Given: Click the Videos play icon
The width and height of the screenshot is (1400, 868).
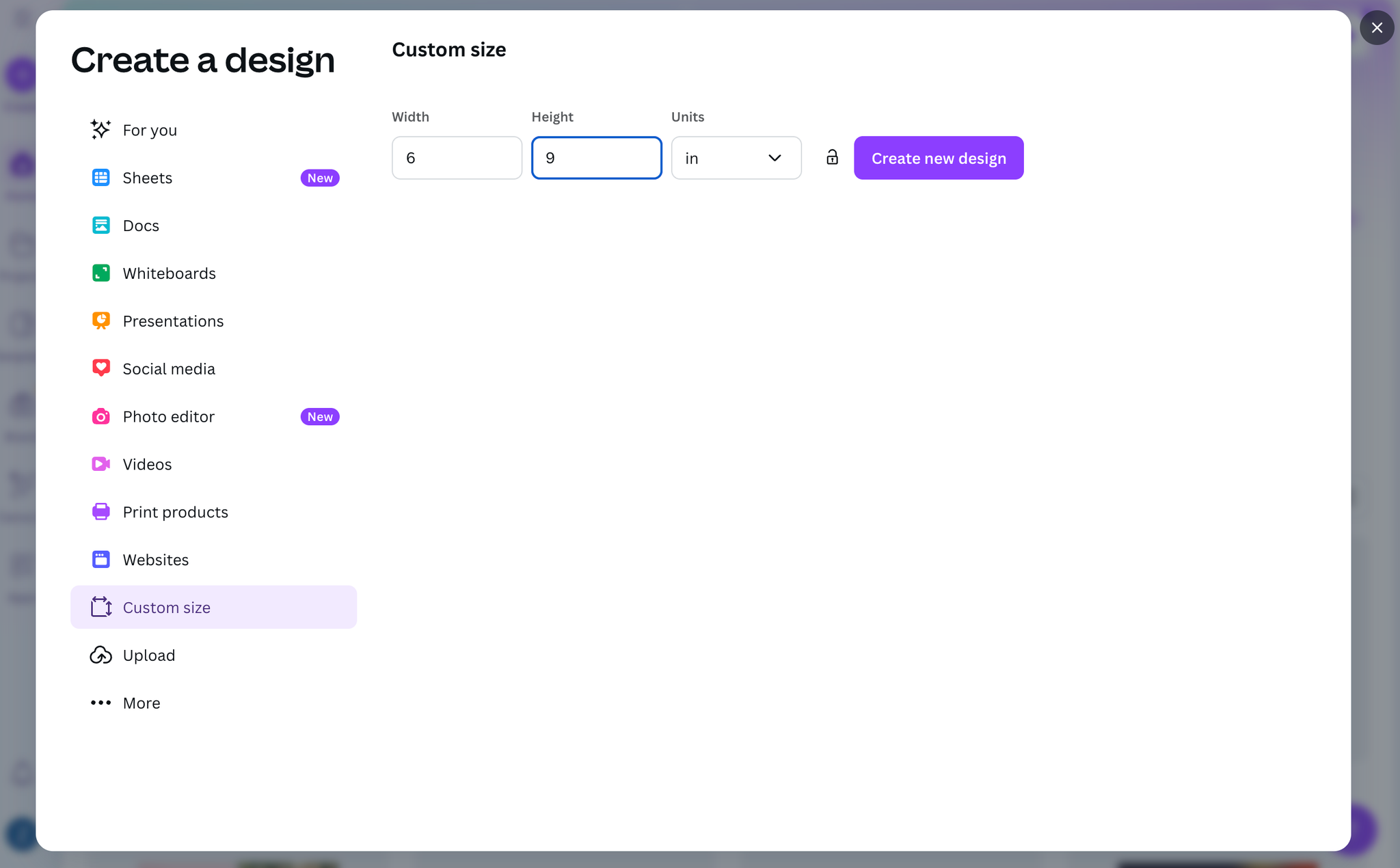Looking at the screenshot, I should [100, 464].
